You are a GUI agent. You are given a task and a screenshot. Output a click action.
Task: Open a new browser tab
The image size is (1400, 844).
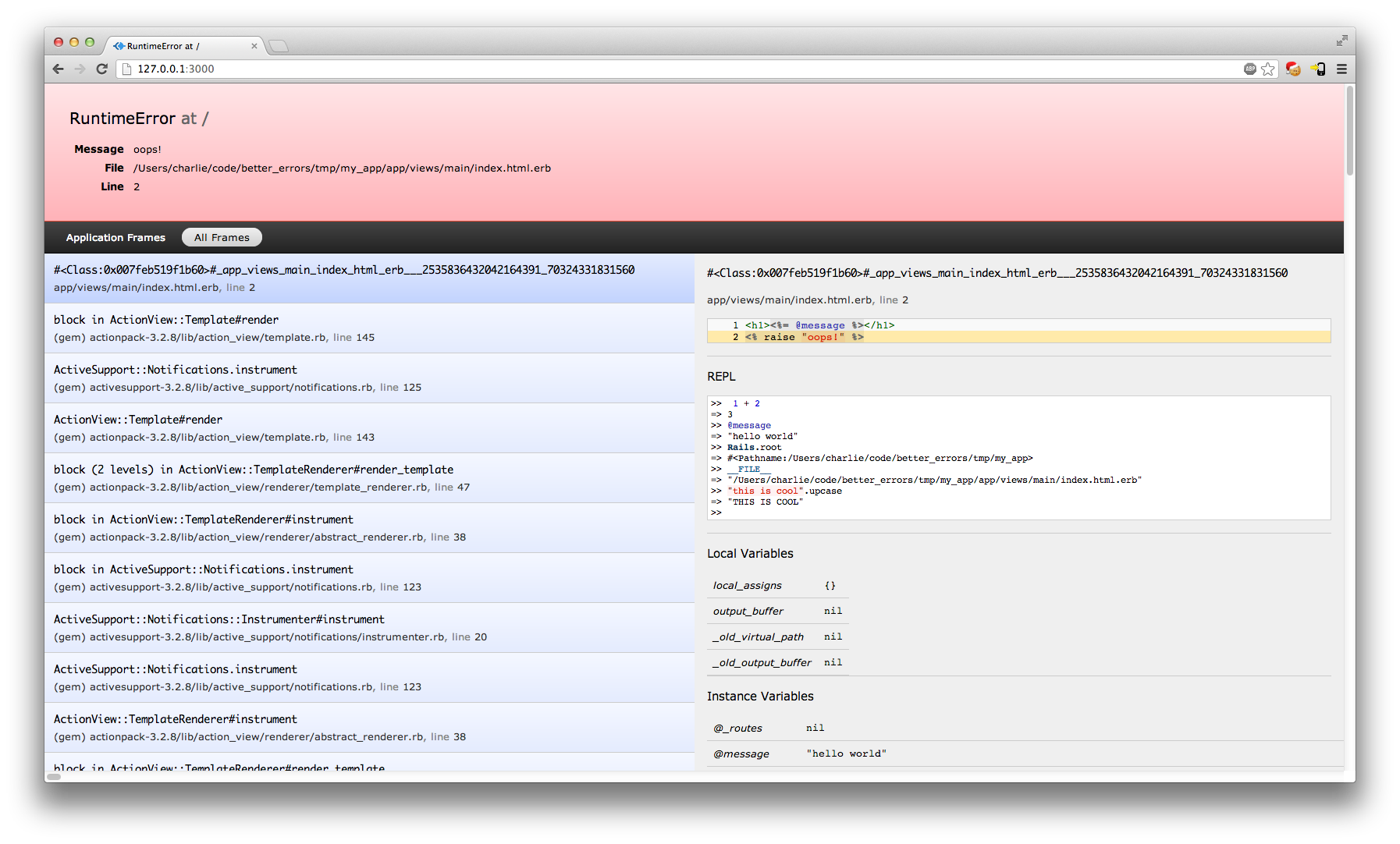279,46
